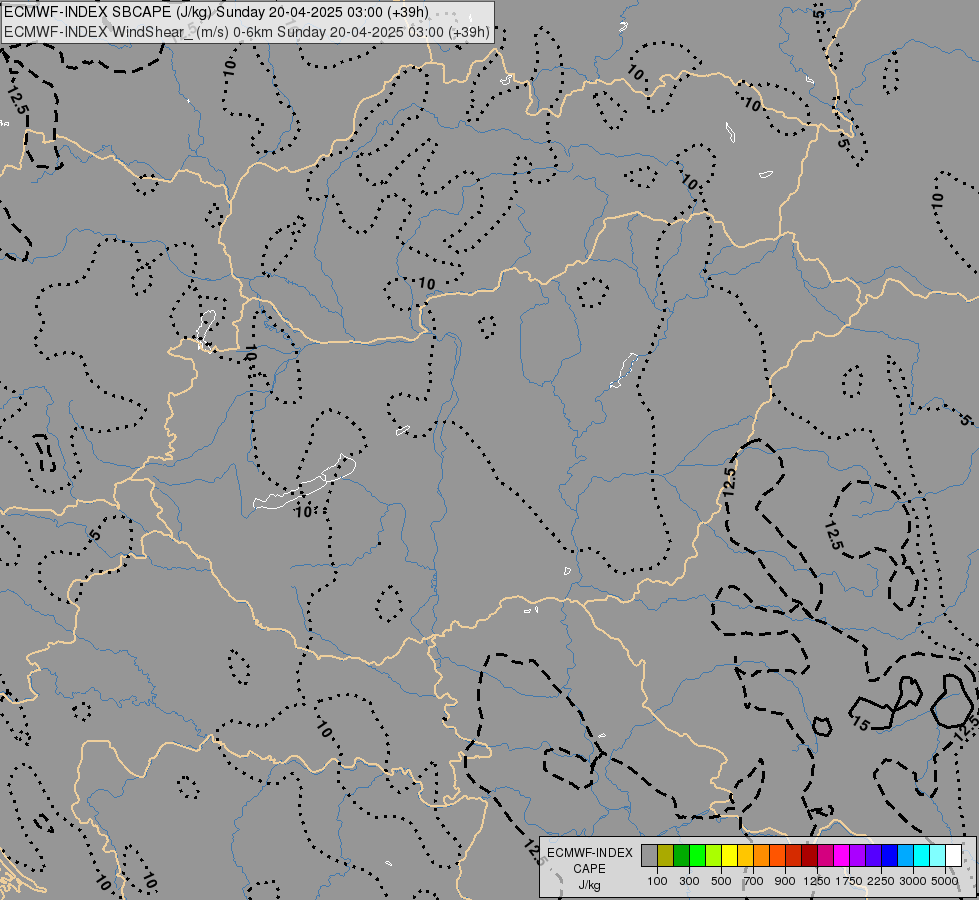Pick the pink-magenta swatch after 1250
The height and width of the screenshot is (900, 979).
(x=825, y=856)
